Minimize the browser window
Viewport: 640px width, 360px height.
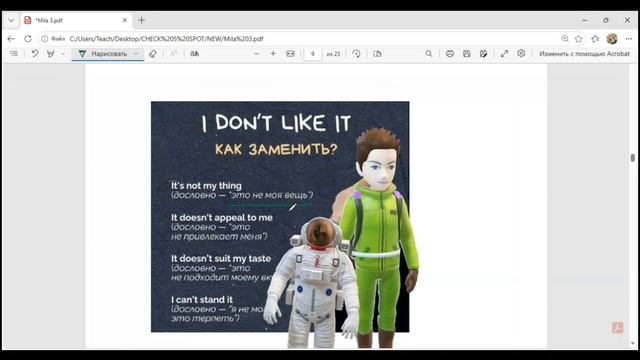[x=584, y=20]
